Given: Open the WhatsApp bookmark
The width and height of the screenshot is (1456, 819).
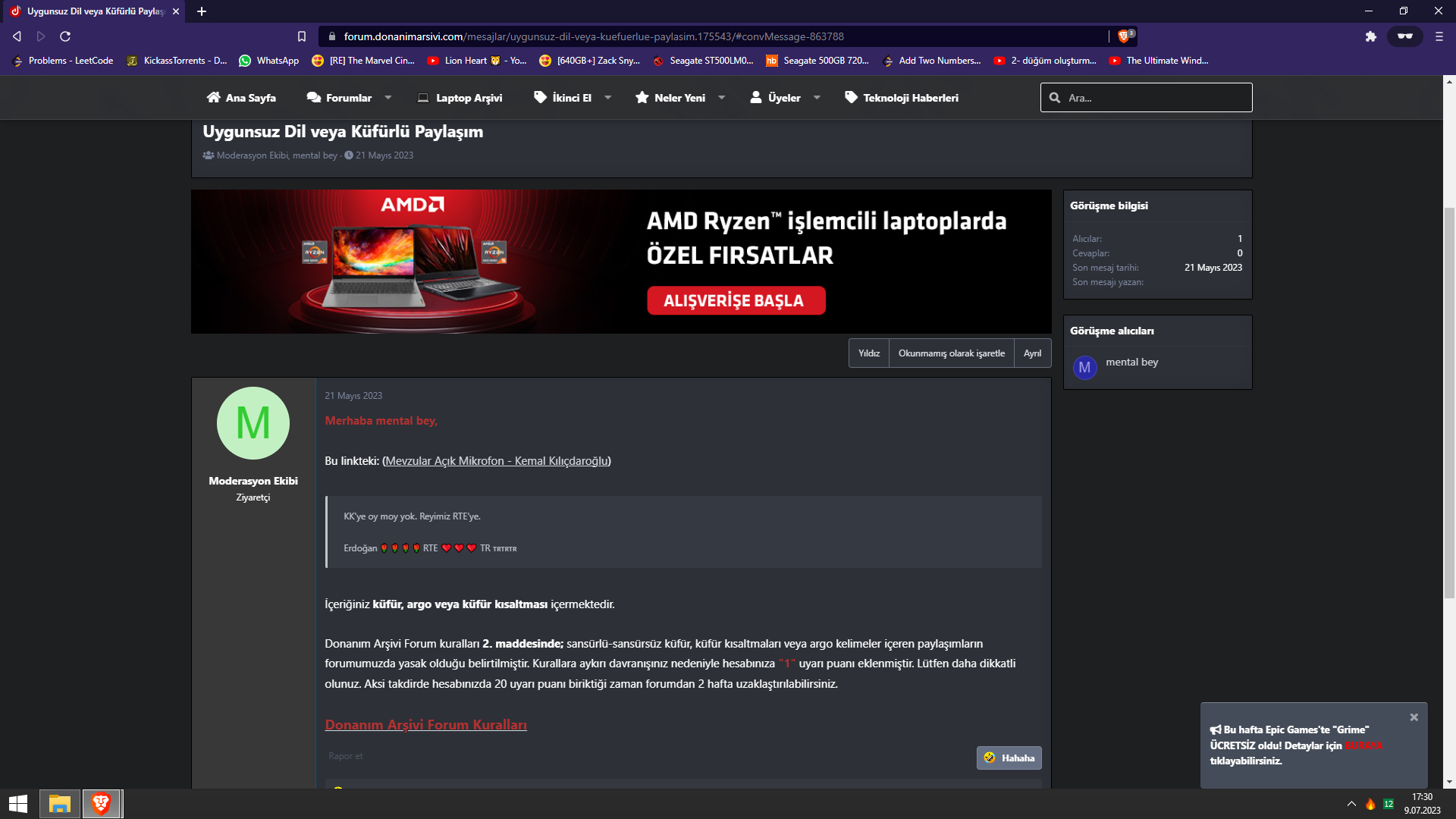Looking at the screenshot, I should [x=268, y=61].
